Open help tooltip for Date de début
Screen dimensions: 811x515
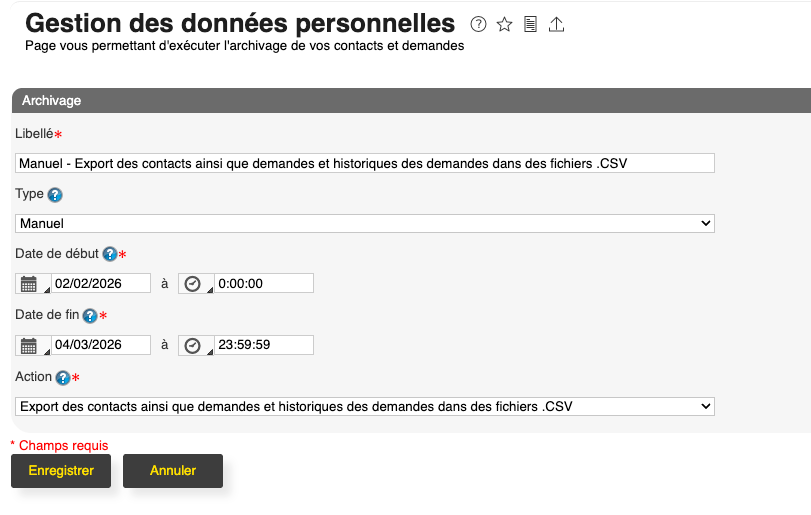click(109, 254)
